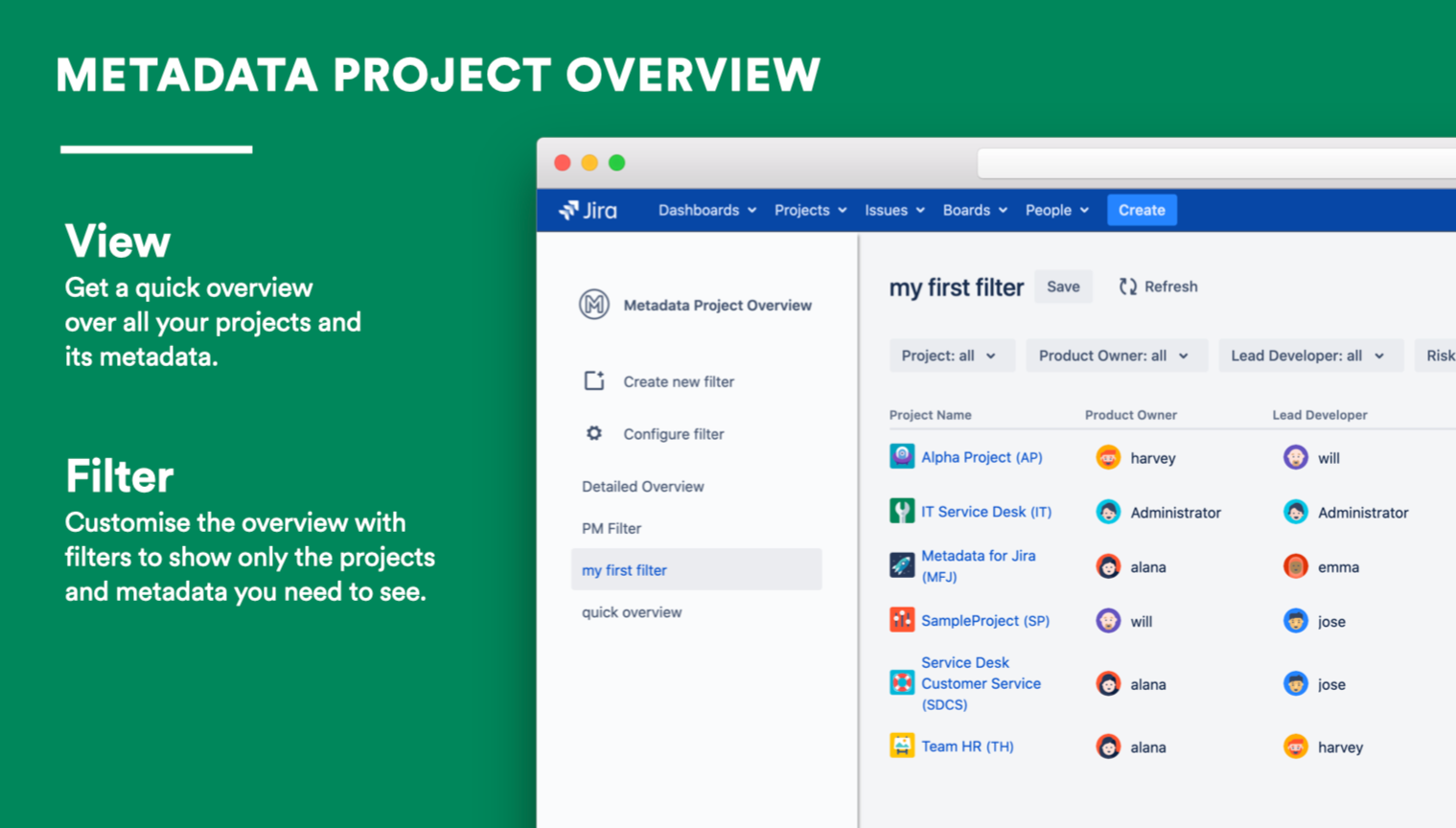Click jose's avatar in SampleProject row
Viewport: 1456px width, 828px height.
(1296, 621)
